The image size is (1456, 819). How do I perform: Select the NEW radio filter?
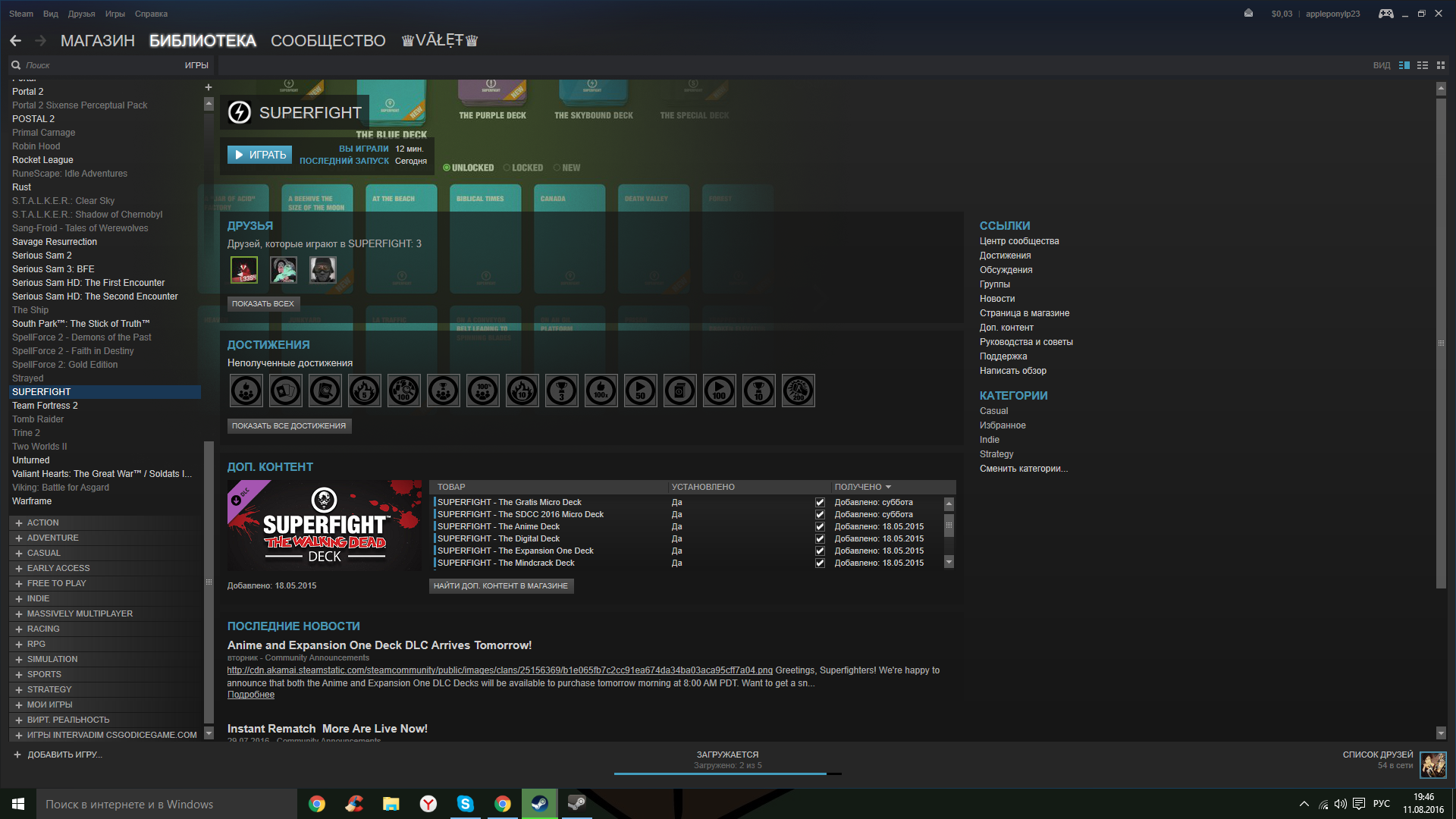[x=557, y=168]
